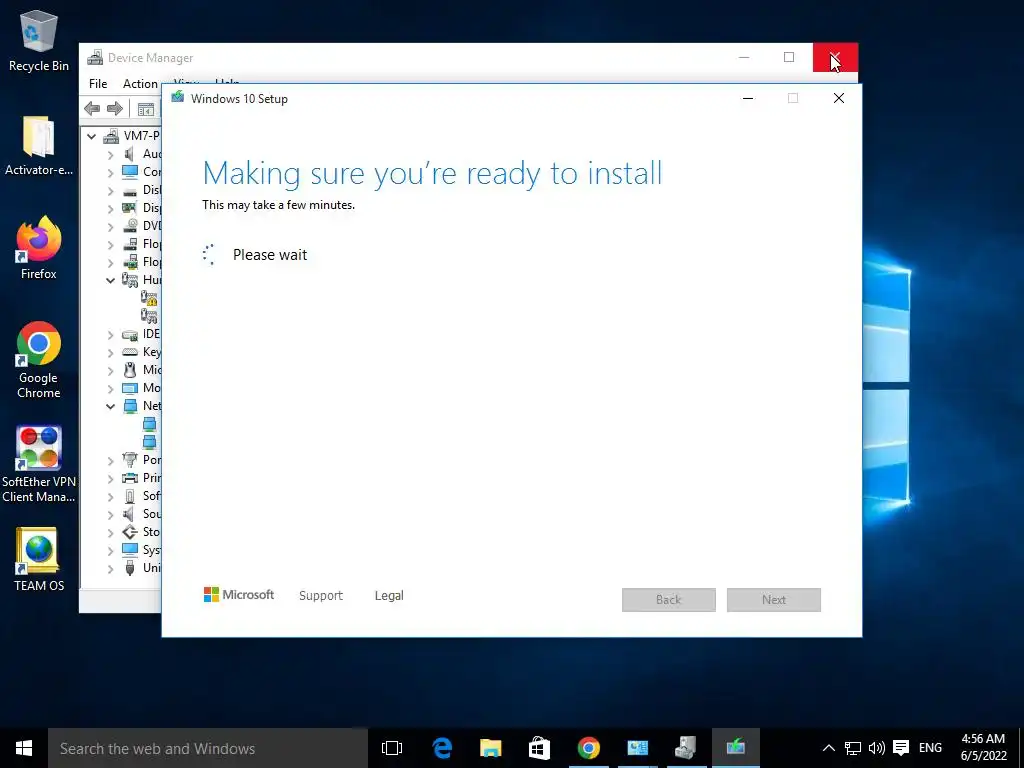Click the Forward arrow in Device Manager toolbar

[x=115, y=108]
